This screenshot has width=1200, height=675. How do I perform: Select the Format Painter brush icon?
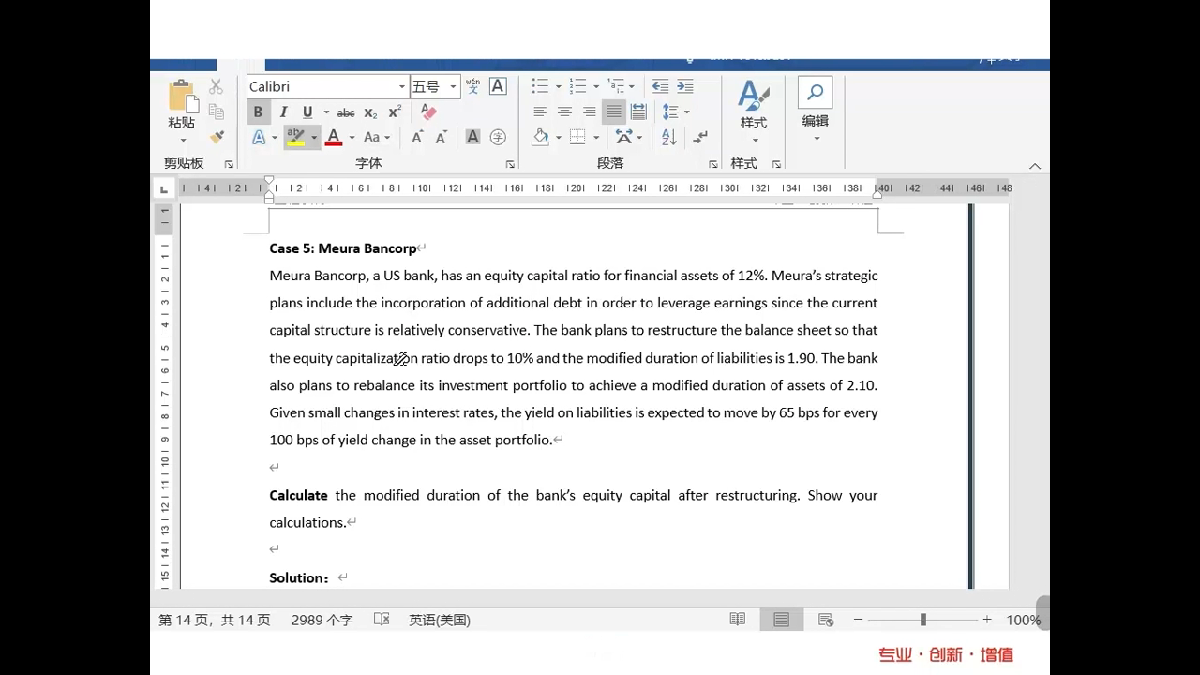pyautogui.click(x=216, y=137)
